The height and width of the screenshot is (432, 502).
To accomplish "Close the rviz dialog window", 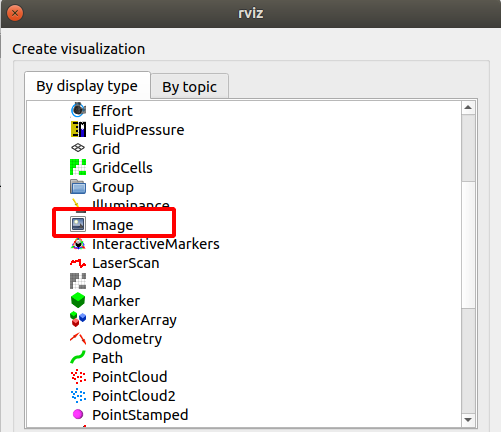I will (15, 13).
